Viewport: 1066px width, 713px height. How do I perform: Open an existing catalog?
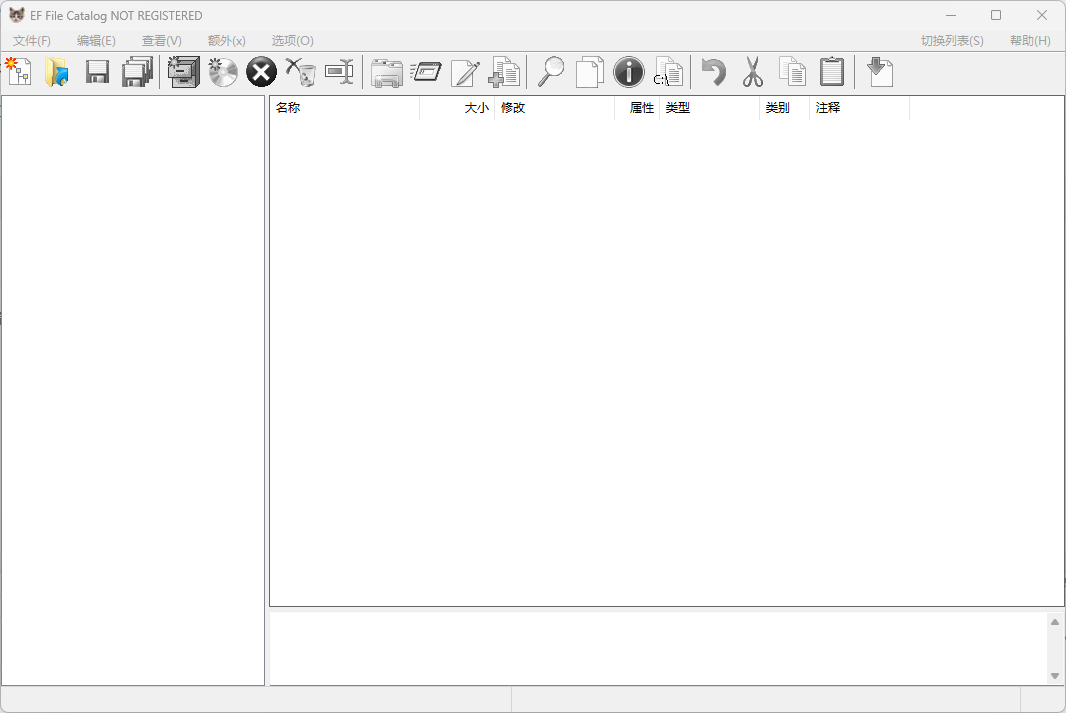coord(57,71)
